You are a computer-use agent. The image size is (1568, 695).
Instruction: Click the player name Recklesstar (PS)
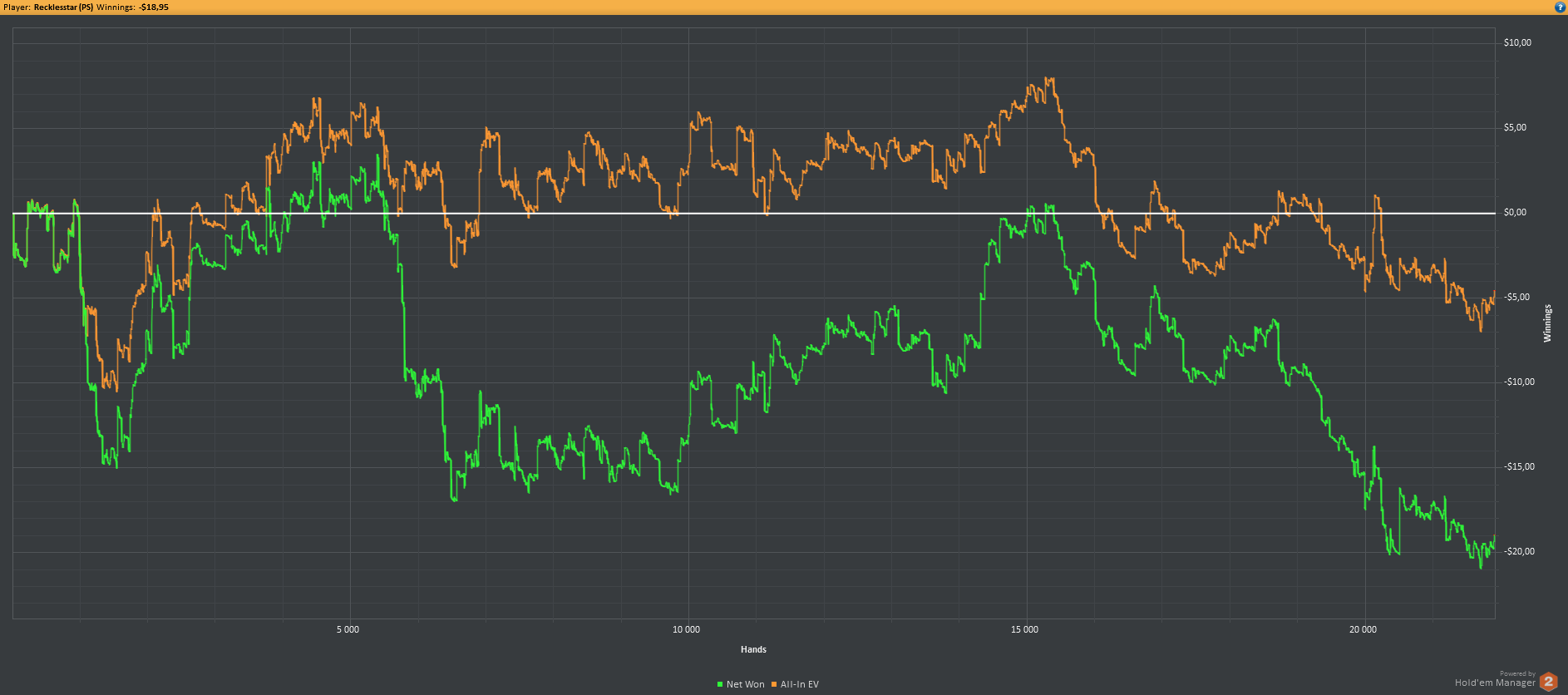pyautogui.click(x=63, y=7)
